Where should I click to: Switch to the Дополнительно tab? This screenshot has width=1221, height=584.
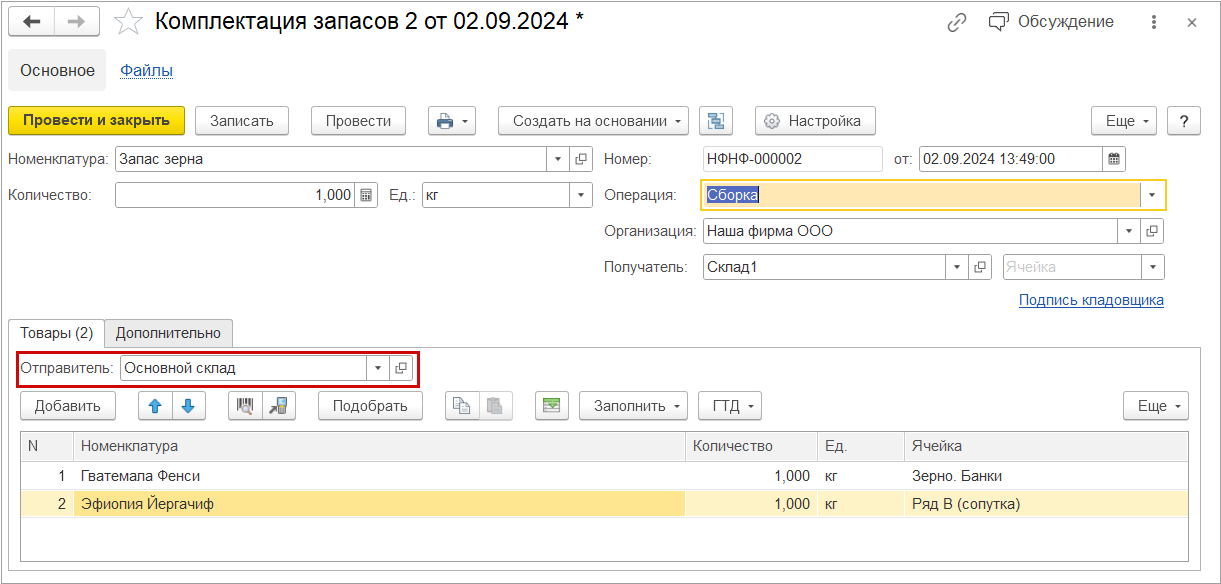pyautogui.click(x=169, y=333)
